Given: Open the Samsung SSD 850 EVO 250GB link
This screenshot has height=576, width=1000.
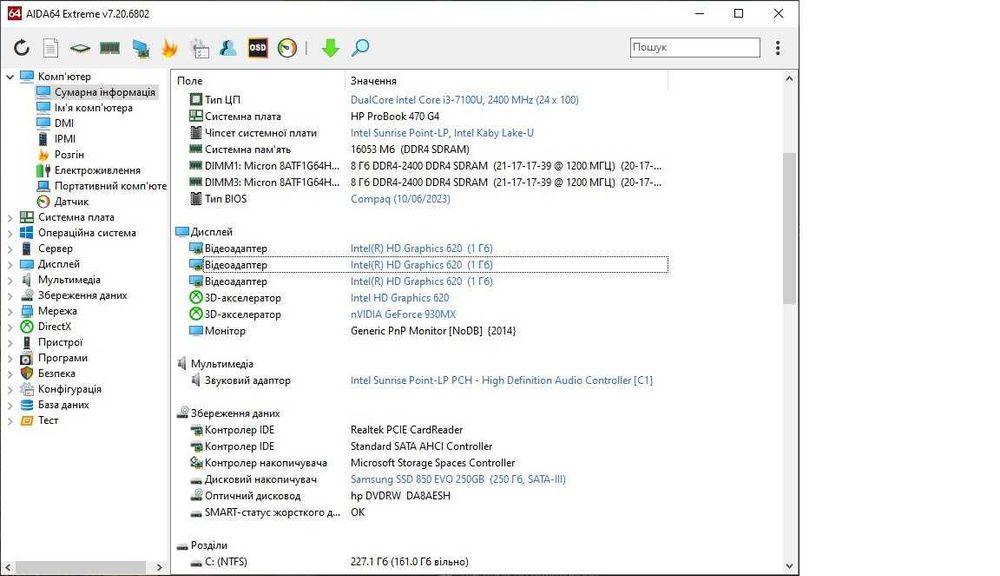Looking at the screenshot, I should pos(458,479).
